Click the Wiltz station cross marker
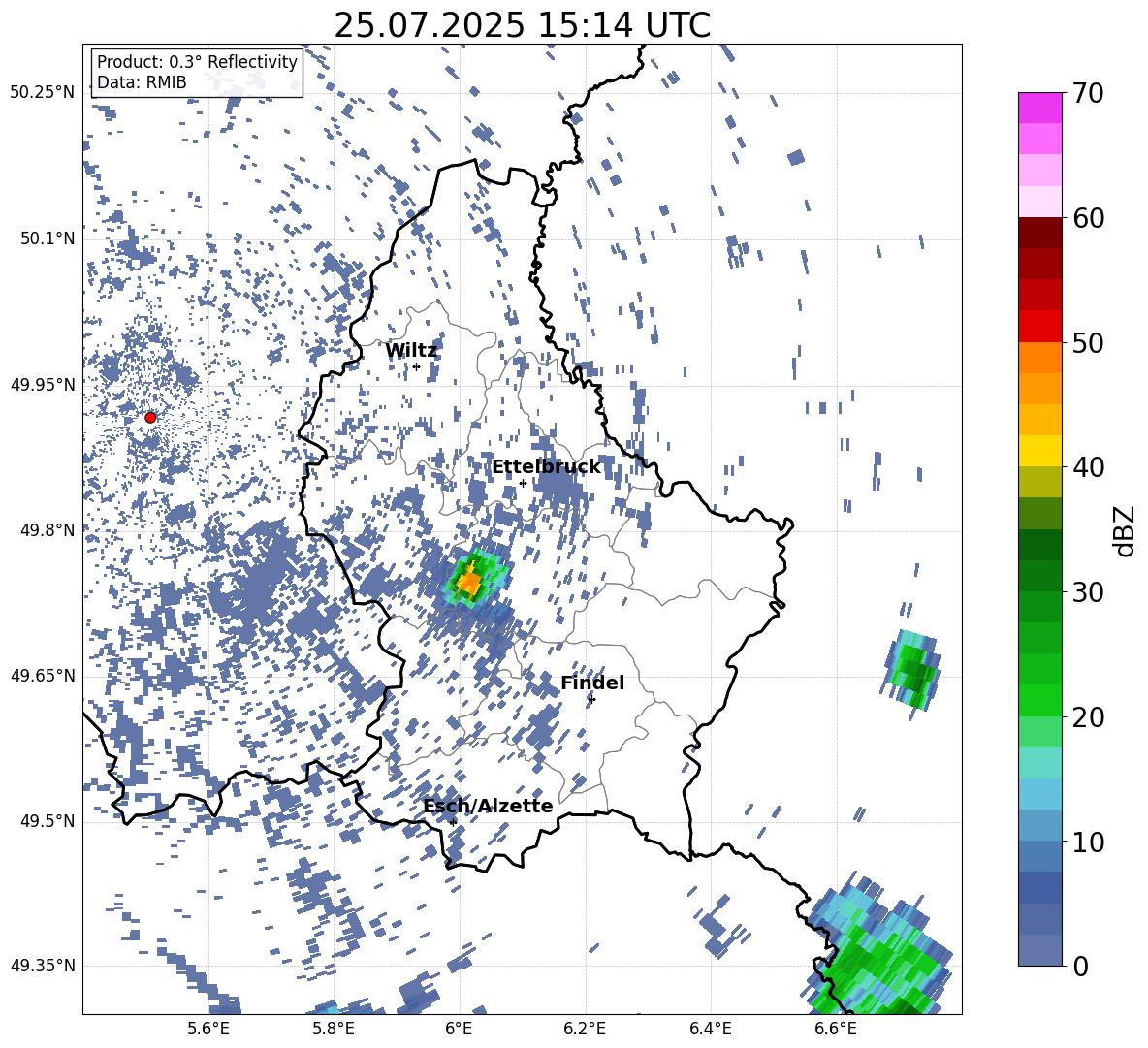The width and height of the screenshot is (1148, 1048). [416, 367]
